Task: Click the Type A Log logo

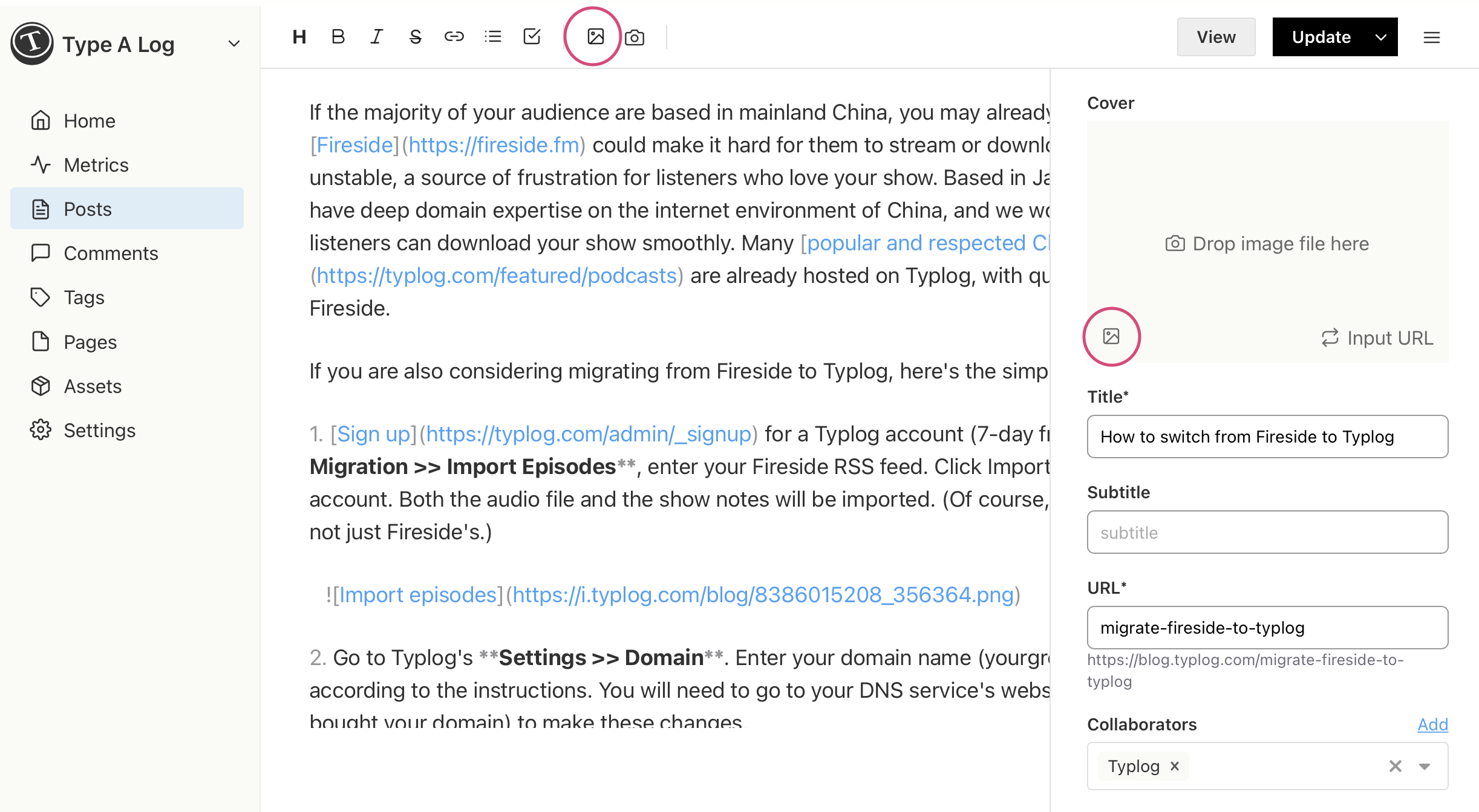Action: click(x=31, y=44)
